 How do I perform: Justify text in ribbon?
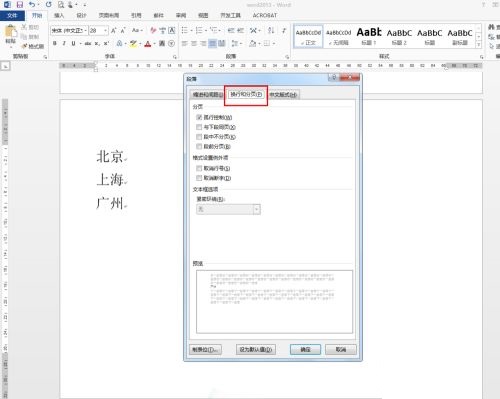(212, 43)
